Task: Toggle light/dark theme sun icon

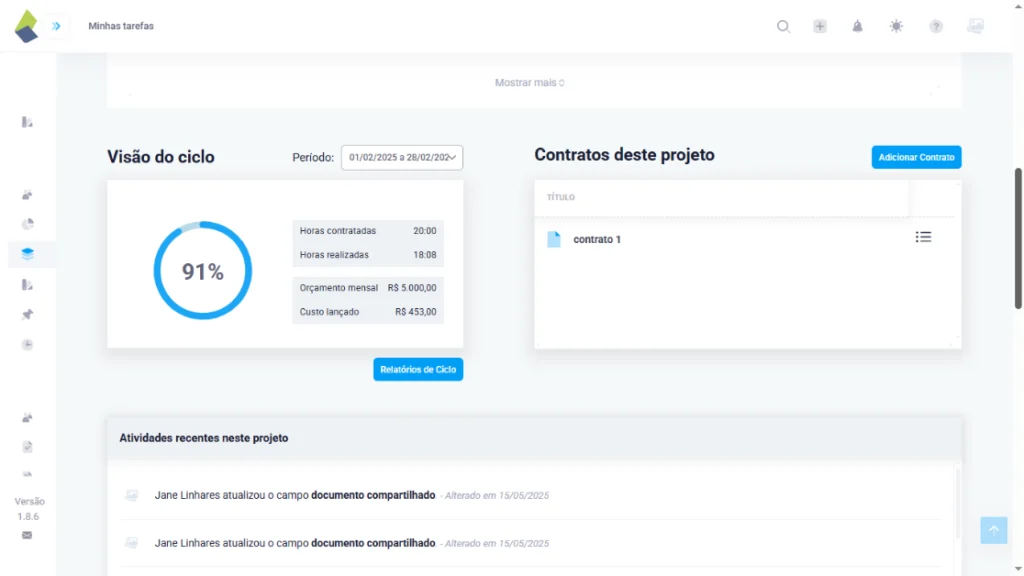Action: tap(896, 26)
